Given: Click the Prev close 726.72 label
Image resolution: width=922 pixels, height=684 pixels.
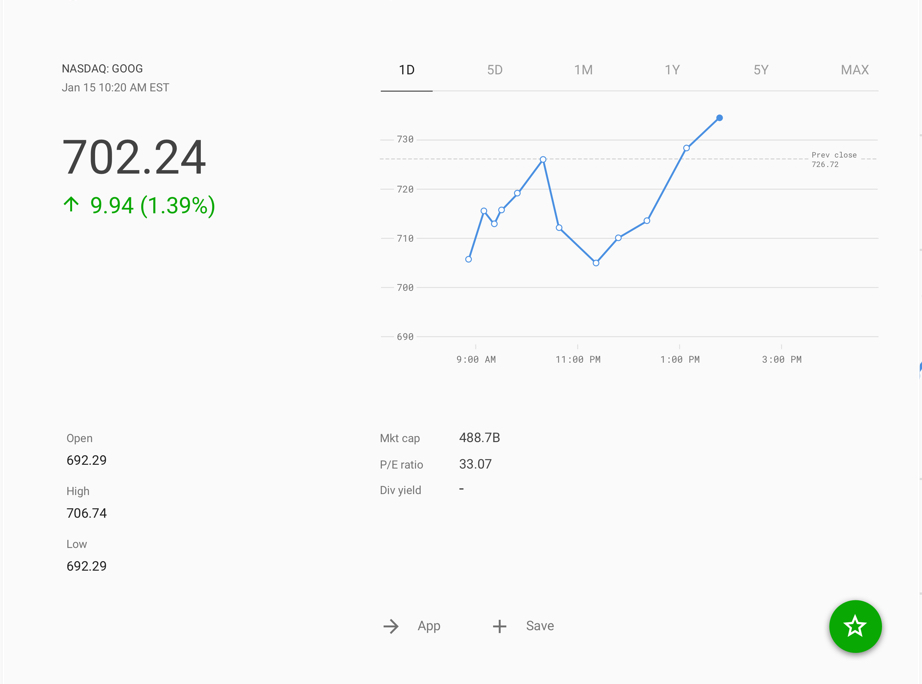Looking at the screenshot, I should coord(833,159).
